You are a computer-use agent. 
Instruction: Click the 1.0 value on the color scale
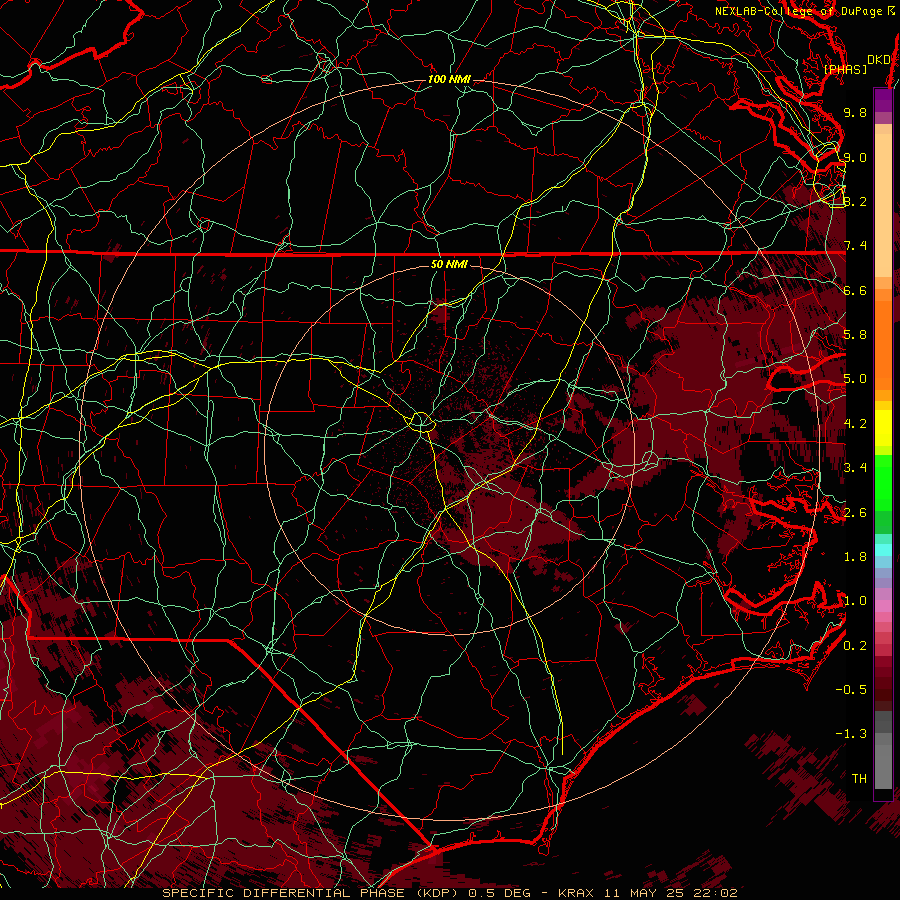855,601
